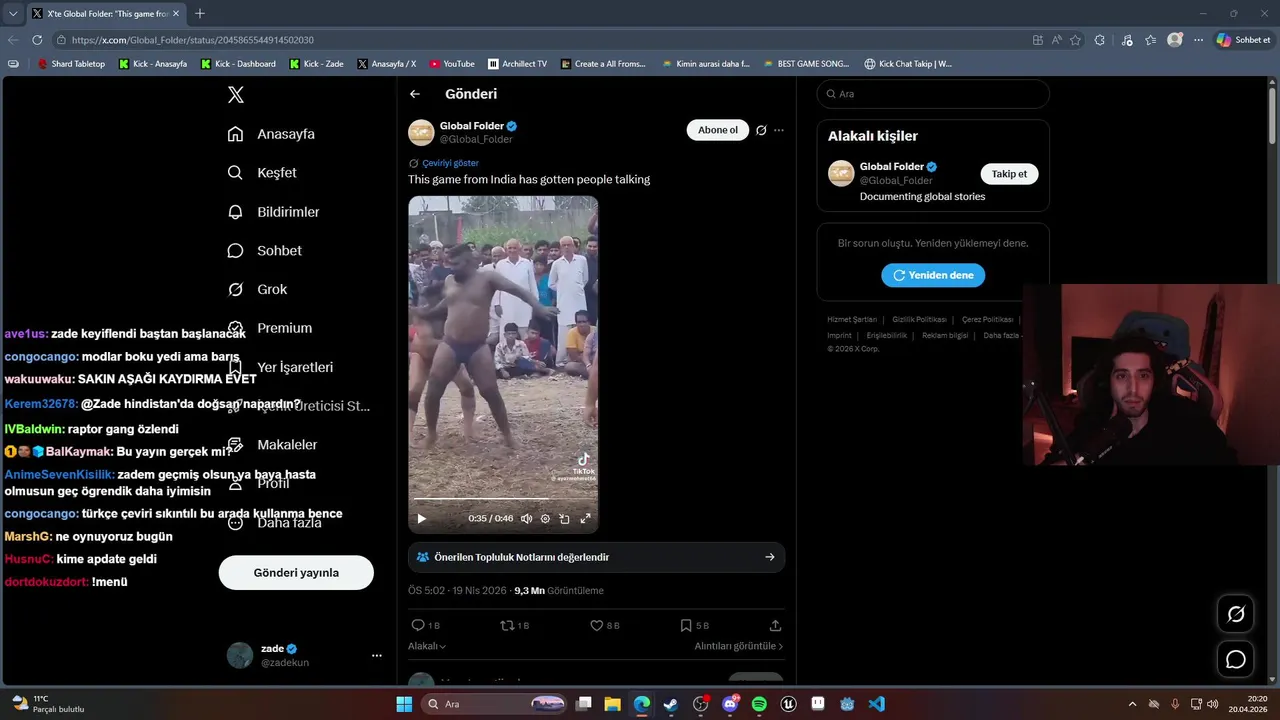1280x720 pixels.
Task: Open browser favorites list icon
Action: click(1151, 40)
